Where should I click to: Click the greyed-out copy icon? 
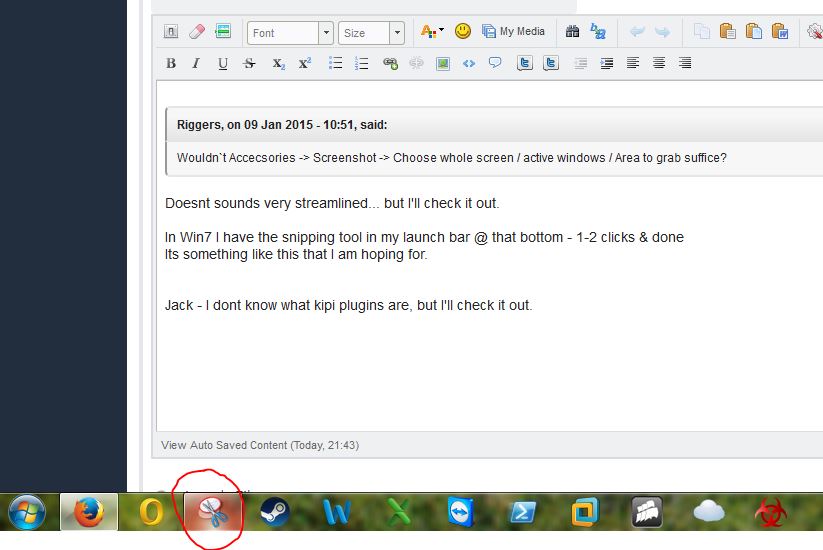[x=702, y=32]
